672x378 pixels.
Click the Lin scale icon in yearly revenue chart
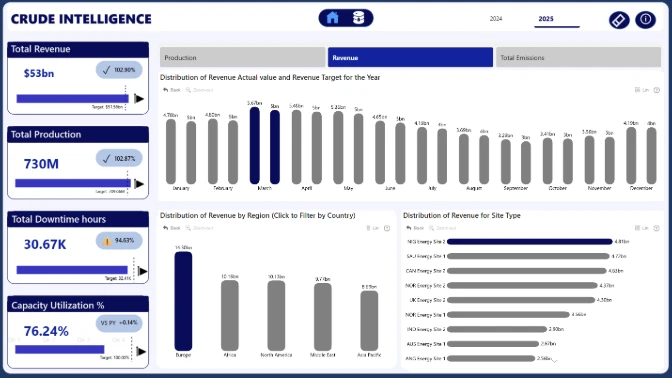(642, 90)
